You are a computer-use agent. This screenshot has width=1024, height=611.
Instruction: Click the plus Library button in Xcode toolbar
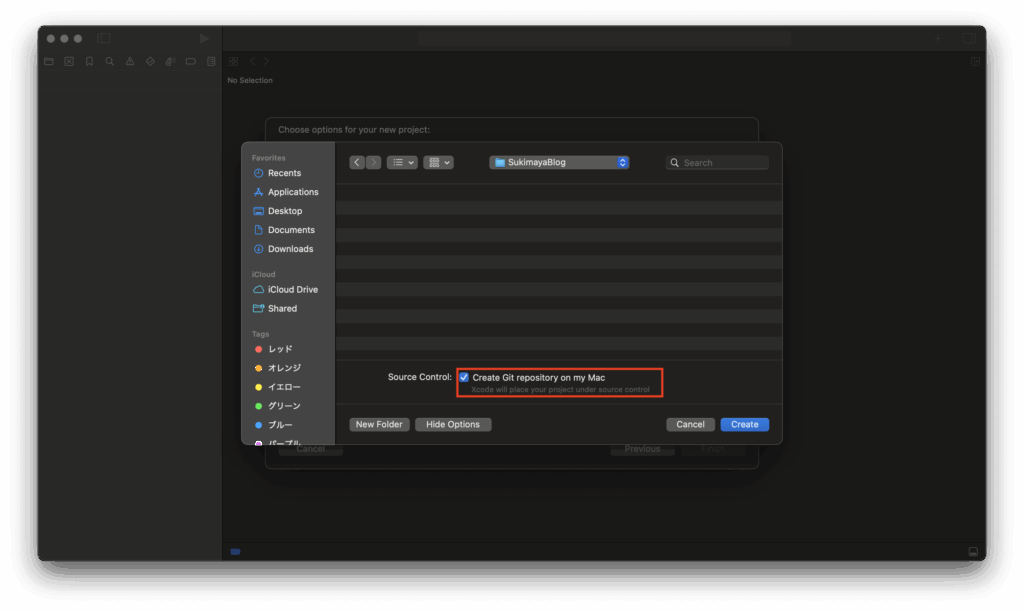click(938, 39)
